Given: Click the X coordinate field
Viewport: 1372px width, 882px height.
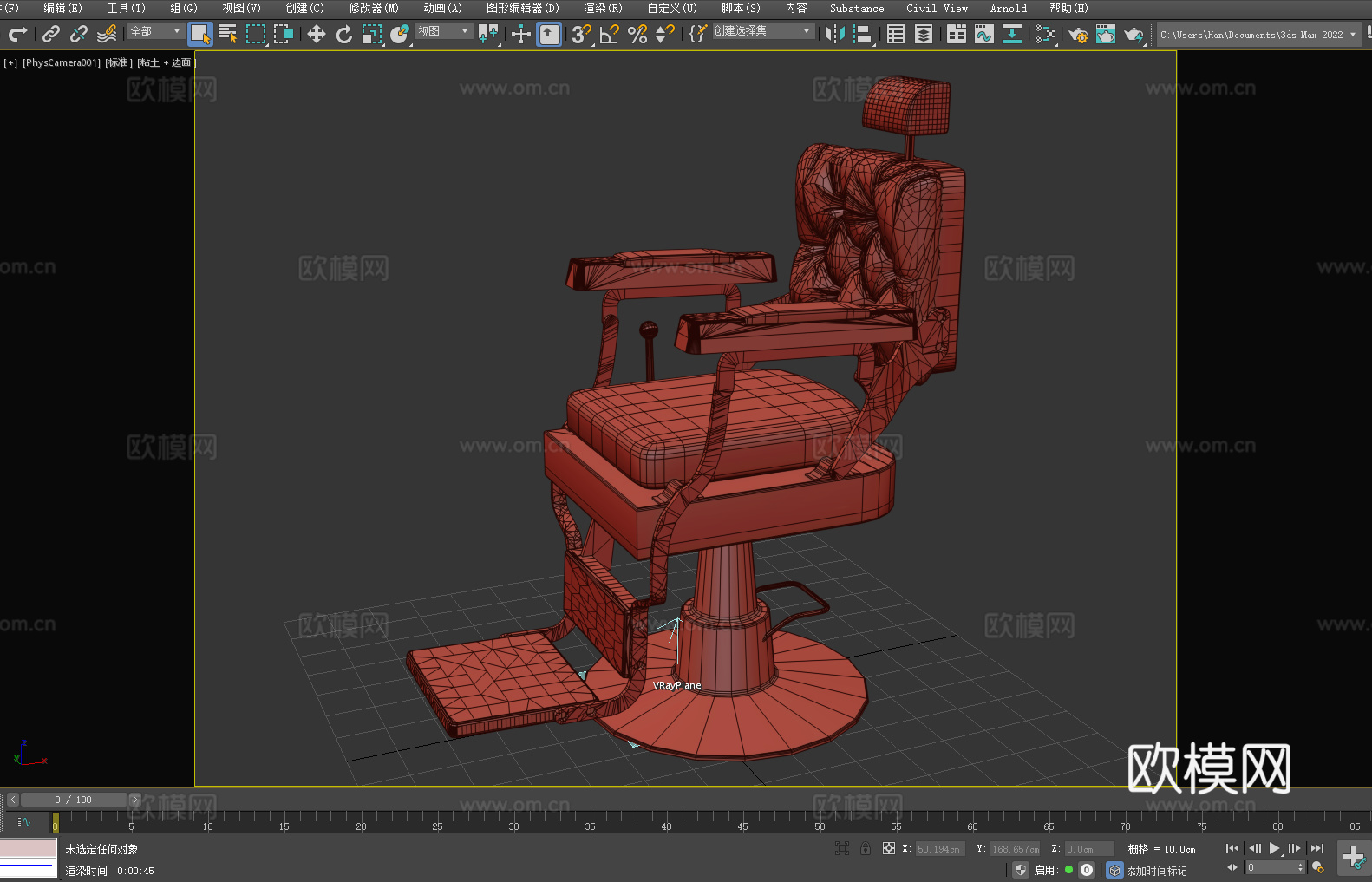Looking at the screenshot, I should pos(940,849).
